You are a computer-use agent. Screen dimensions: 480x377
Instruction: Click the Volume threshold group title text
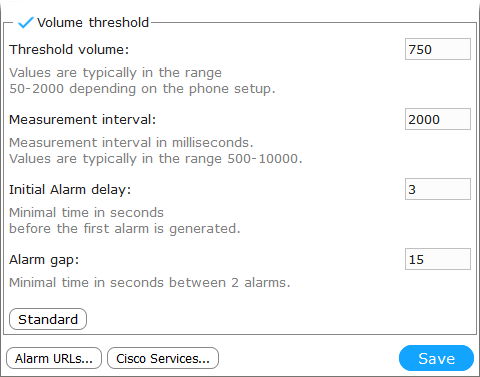pos(93,23)
